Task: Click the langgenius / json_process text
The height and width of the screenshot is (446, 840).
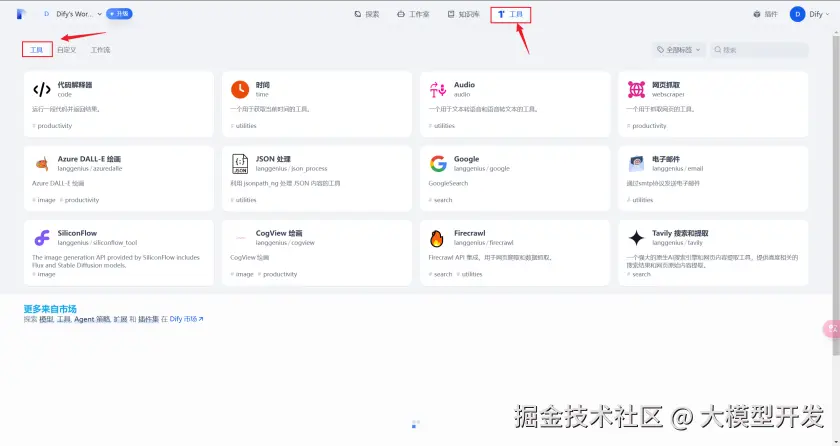Action: [291, 169]
